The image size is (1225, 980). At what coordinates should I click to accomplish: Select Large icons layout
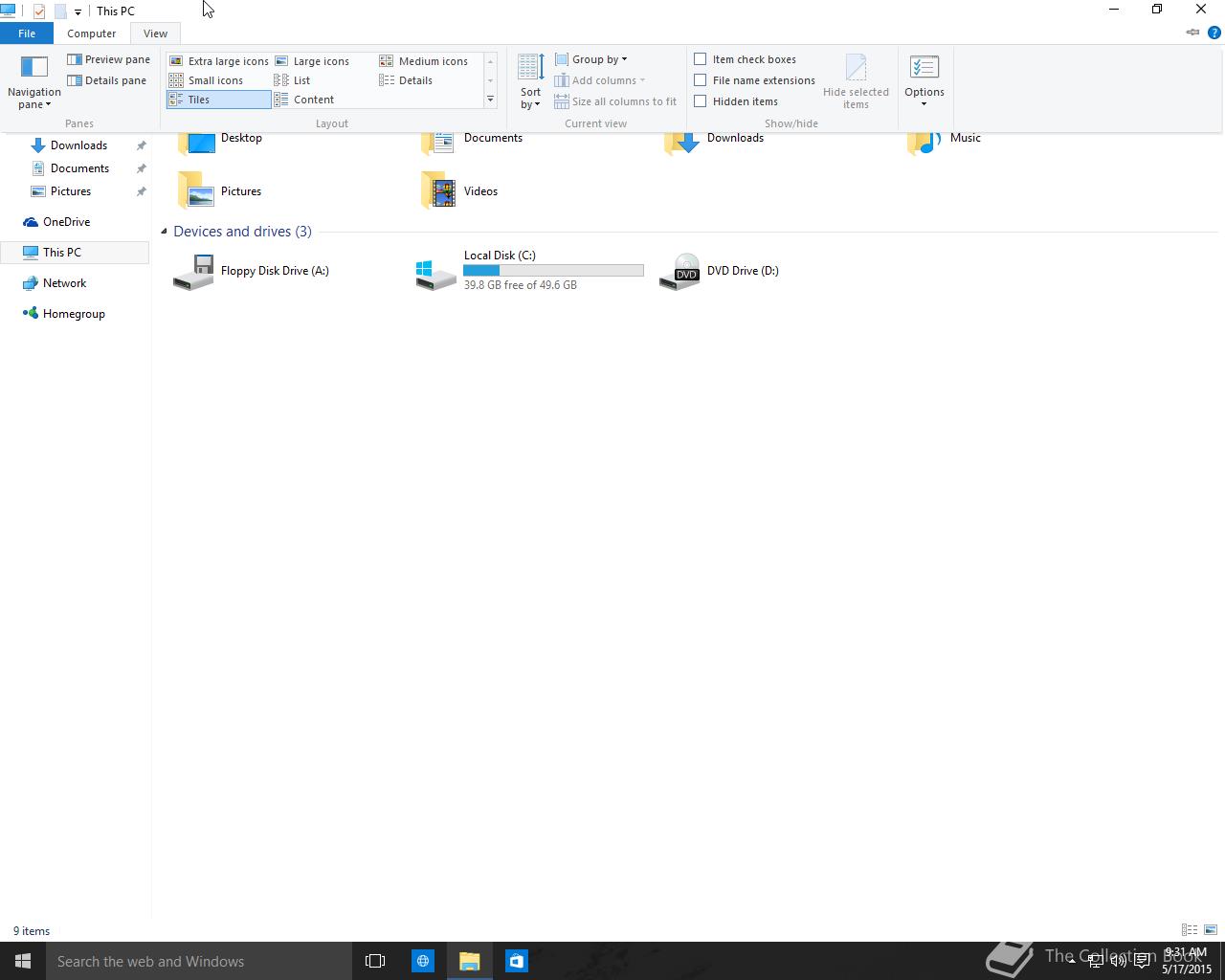point(312,61)
